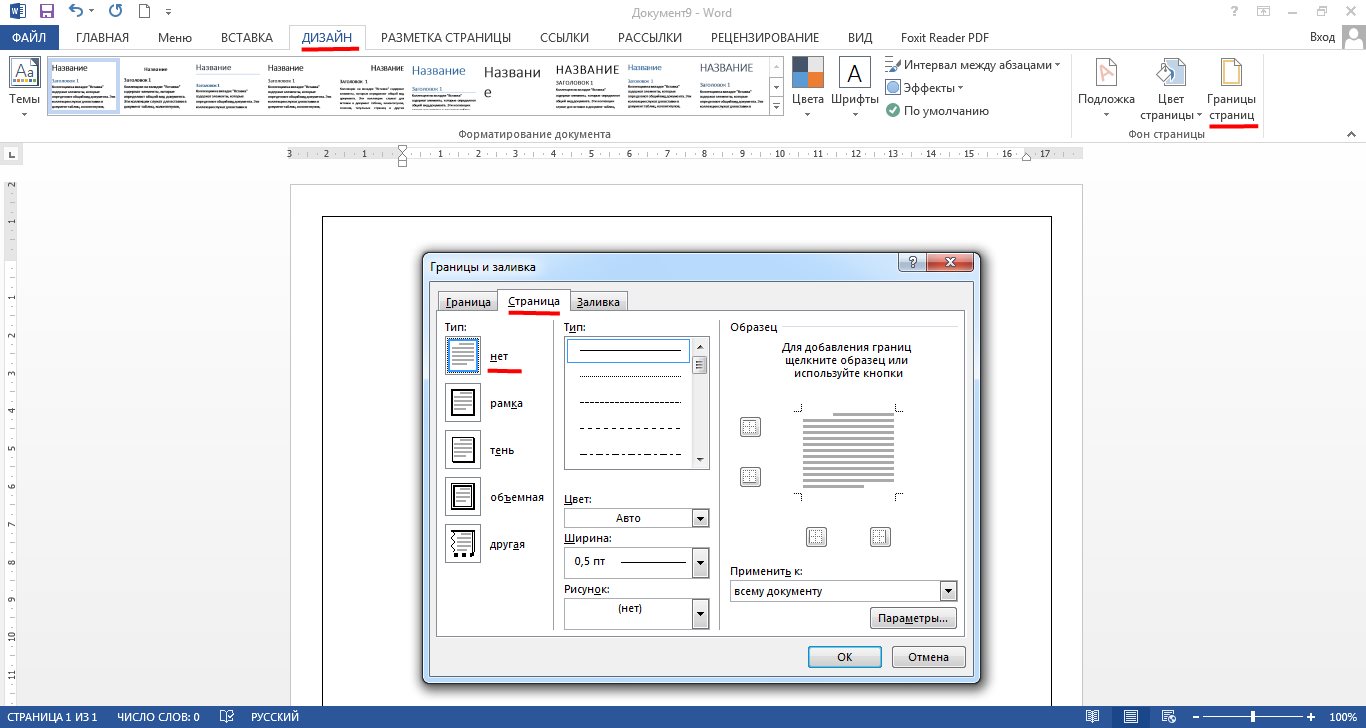Switch to the 'Заливка' tab

[x=598, y=302]
